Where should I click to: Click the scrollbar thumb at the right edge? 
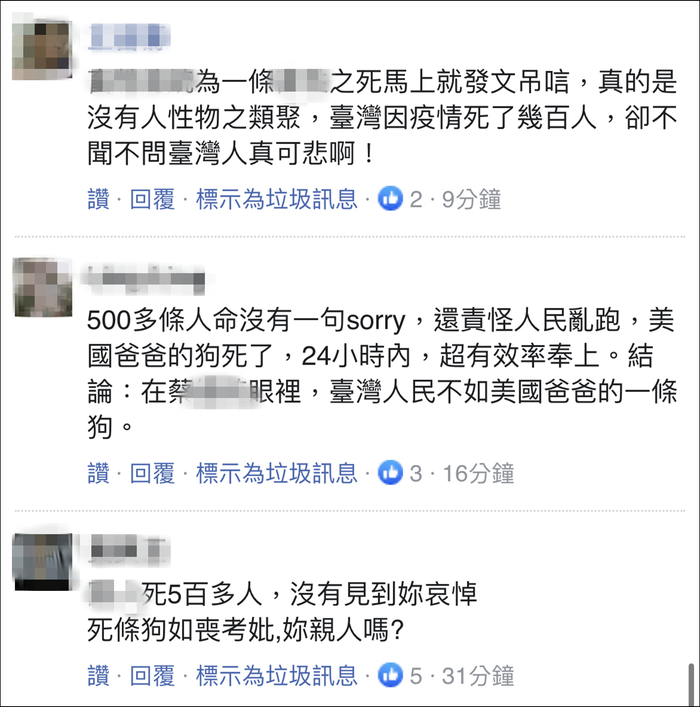point(691,683)
